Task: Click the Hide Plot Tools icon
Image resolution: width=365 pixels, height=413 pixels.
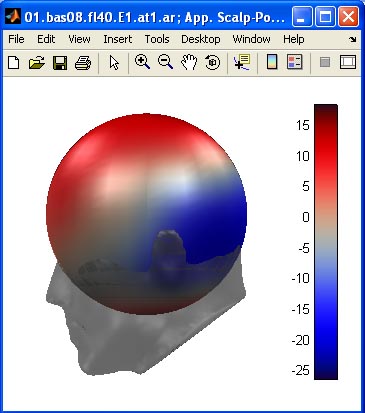Action: point(325,62)
